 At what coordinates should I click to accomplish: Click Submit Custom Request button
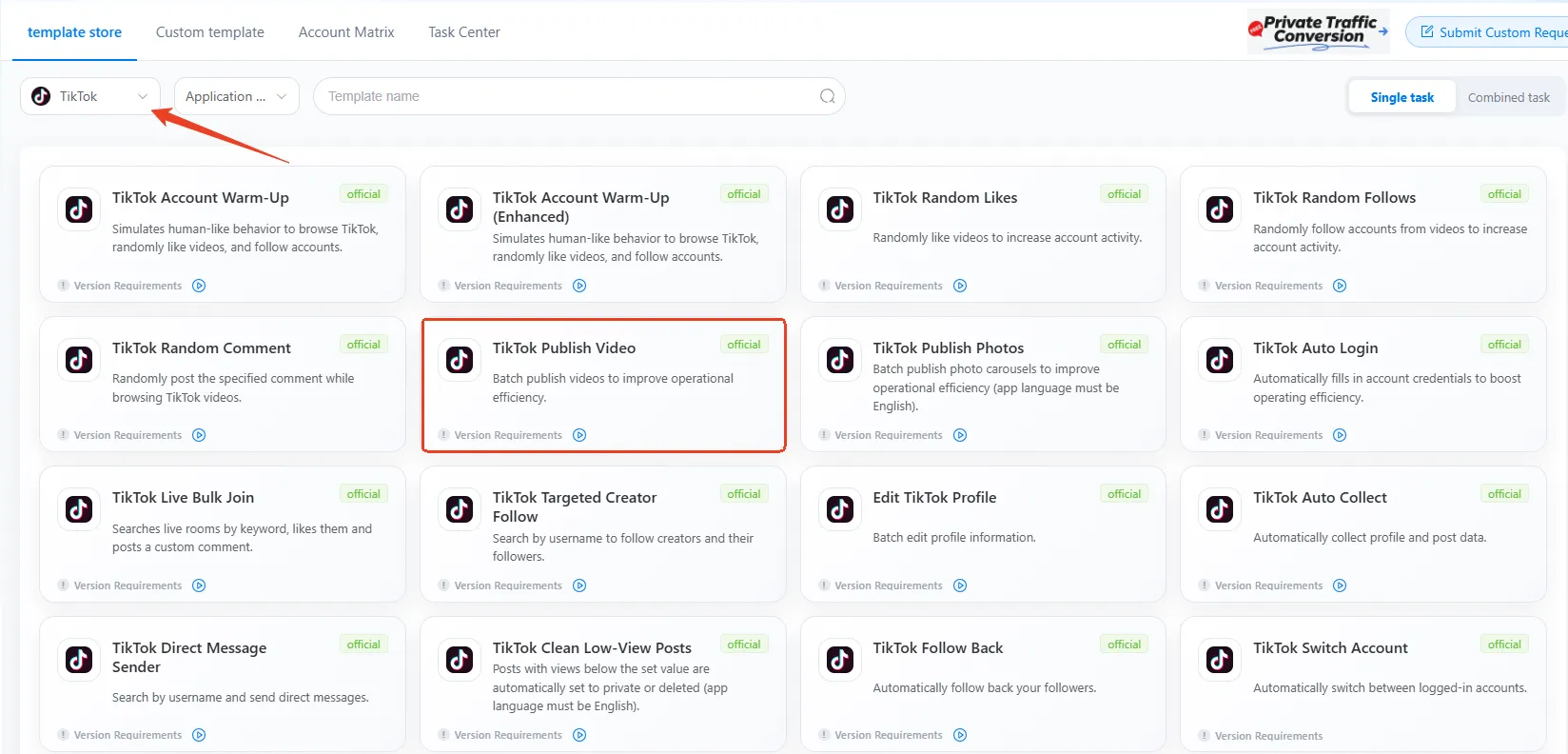pos(1487,32)
